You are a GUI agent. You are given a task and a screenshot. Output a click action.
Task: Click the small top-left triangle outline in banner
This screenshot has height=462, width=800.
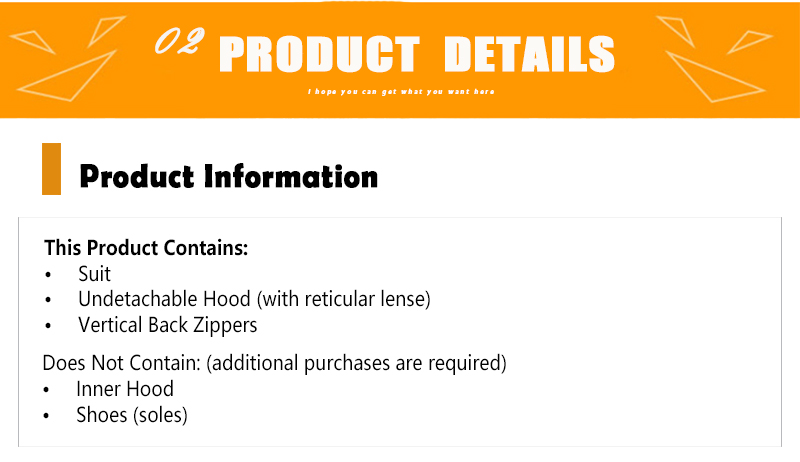105,31
